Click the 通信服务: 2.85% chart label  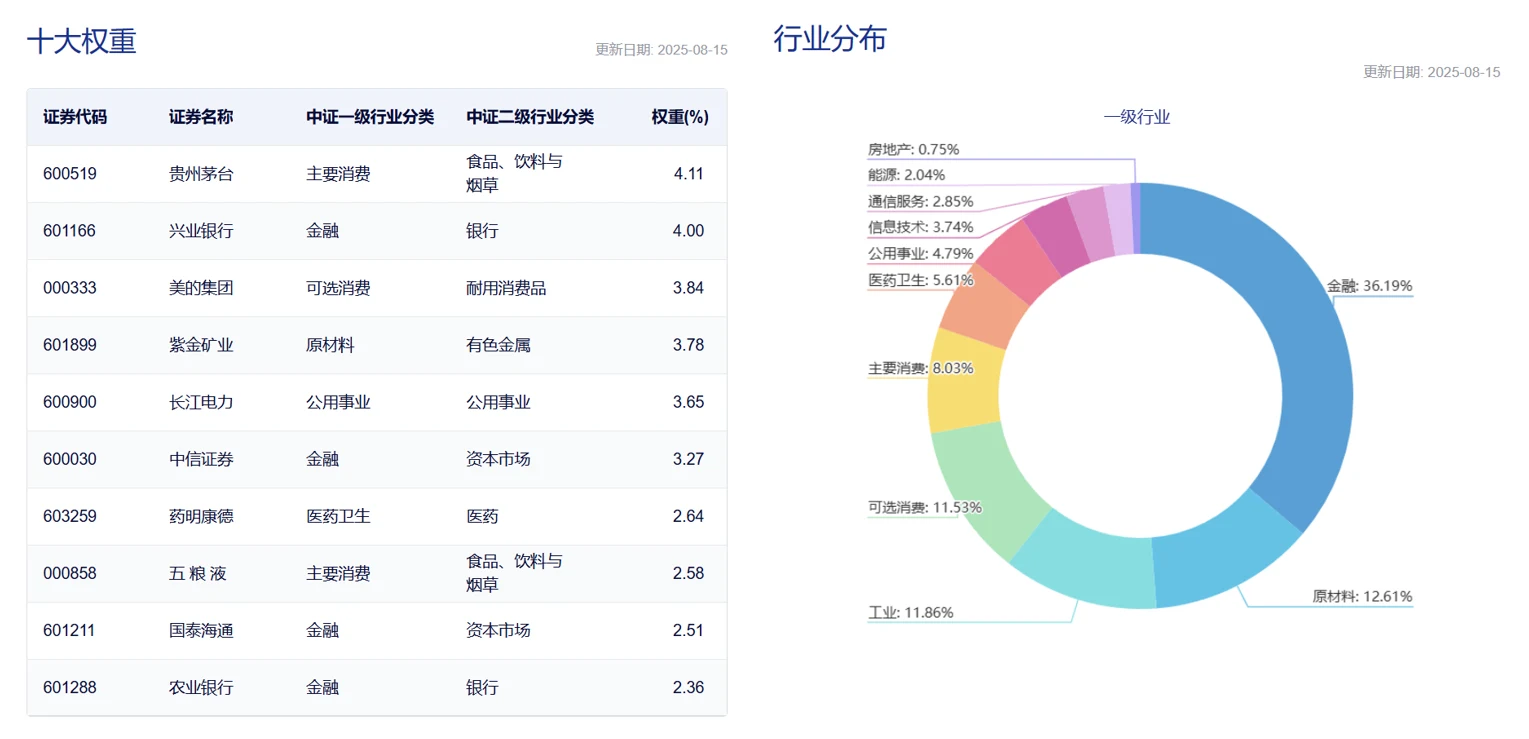click(x=920, y=201)
